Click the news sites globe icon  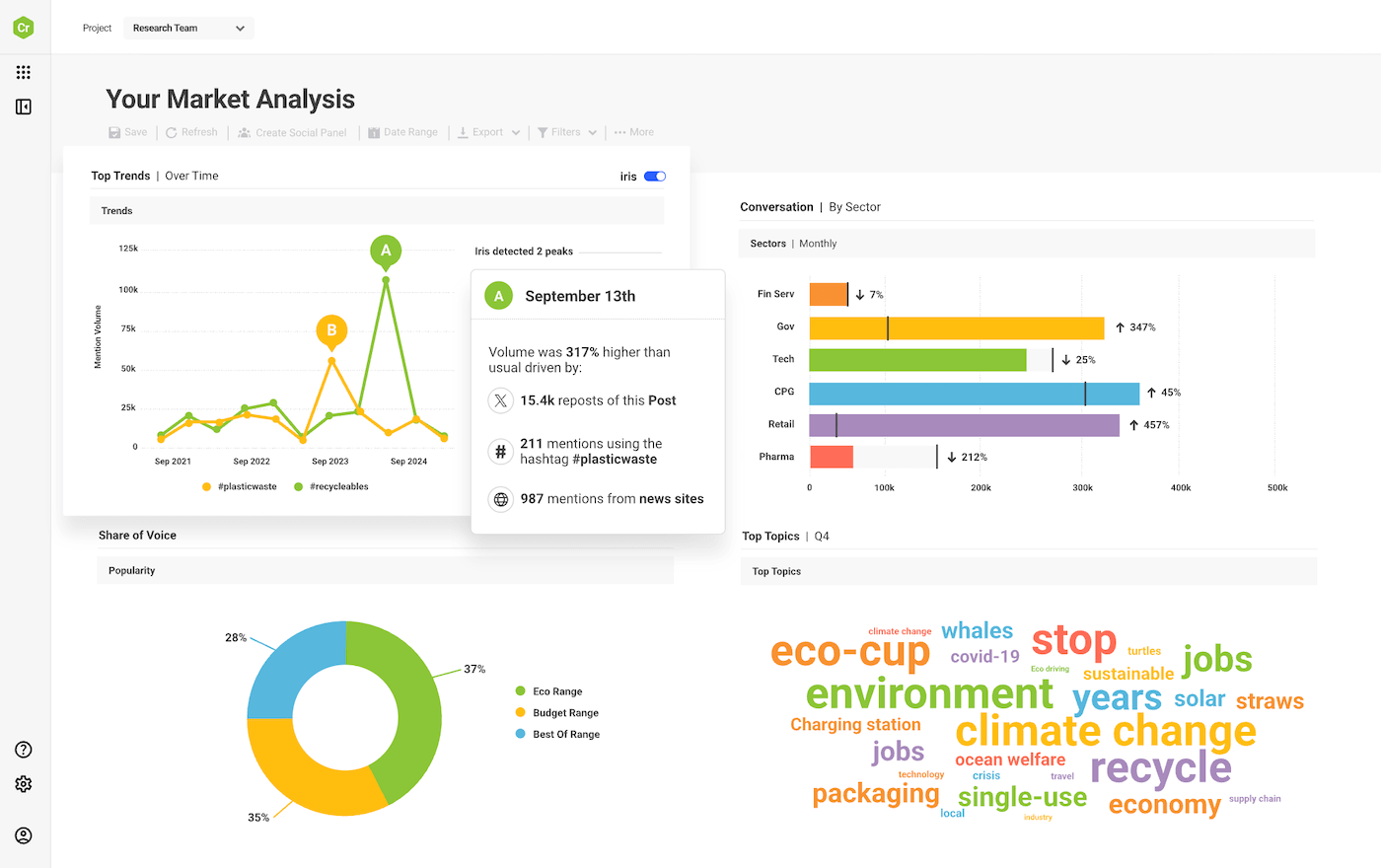pos(501,499)
